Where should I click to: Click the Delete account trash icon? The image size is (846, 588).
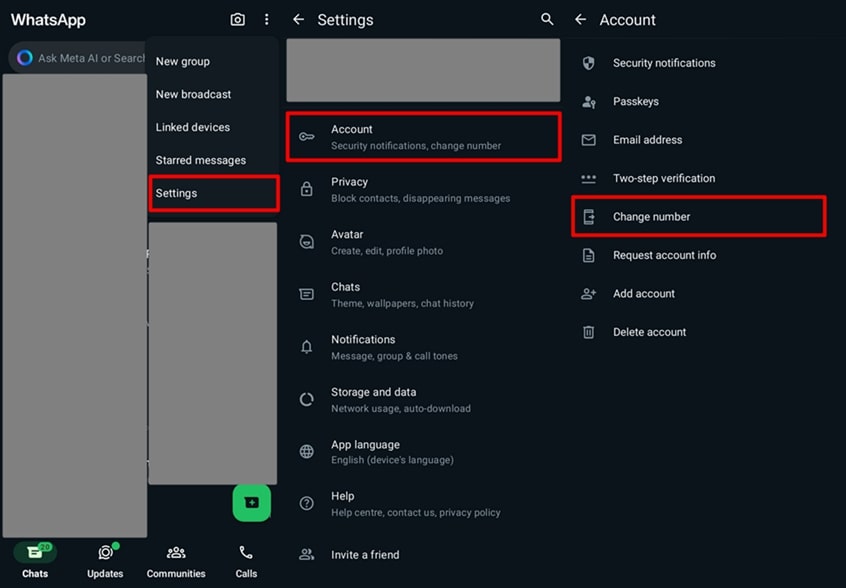(x=589, y=332)
